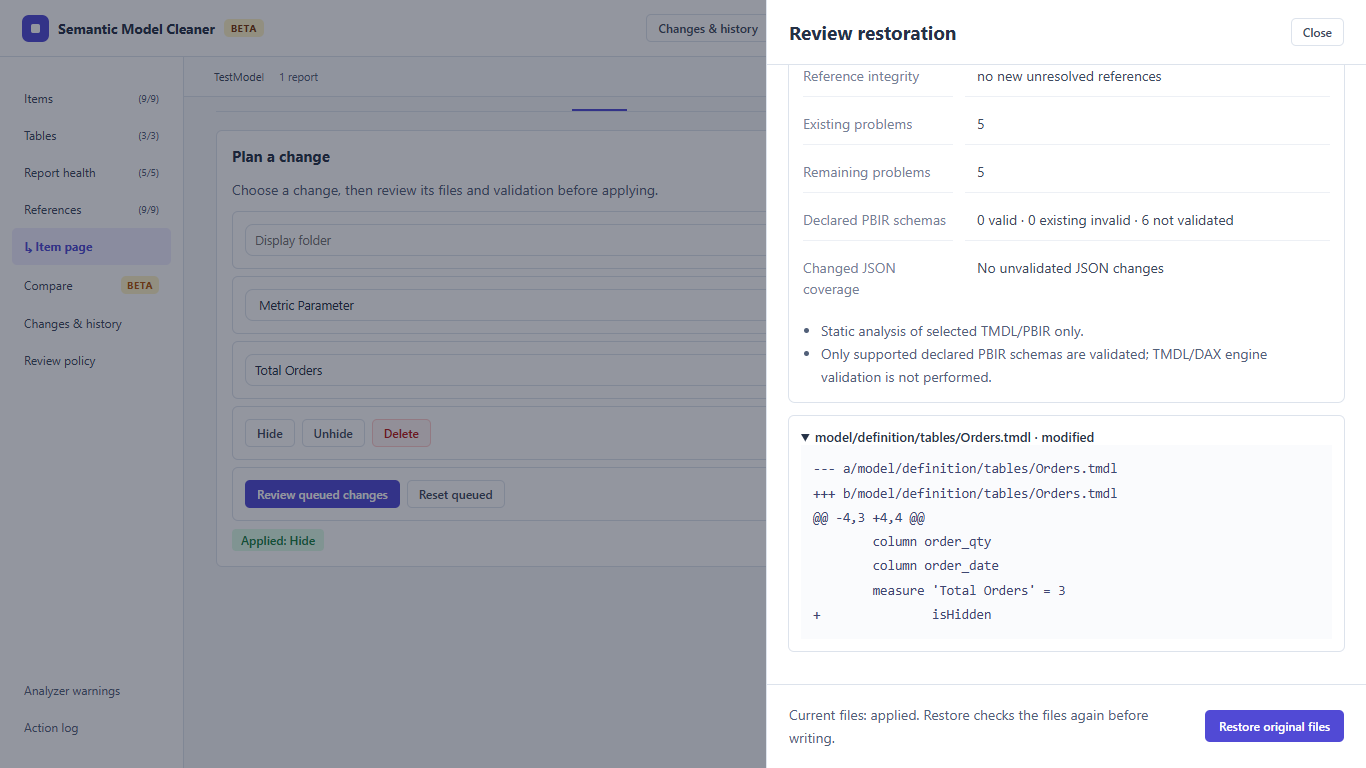1366x768 pixels.
Task: Click the Review restoration panel heading
Action: point(872,34)
